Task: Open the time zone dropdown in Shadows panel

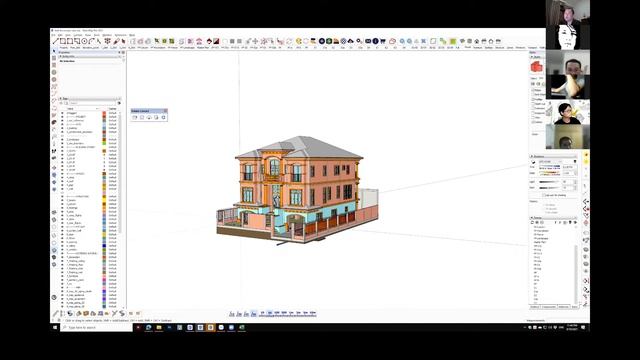Action: (x=551, y=162)
